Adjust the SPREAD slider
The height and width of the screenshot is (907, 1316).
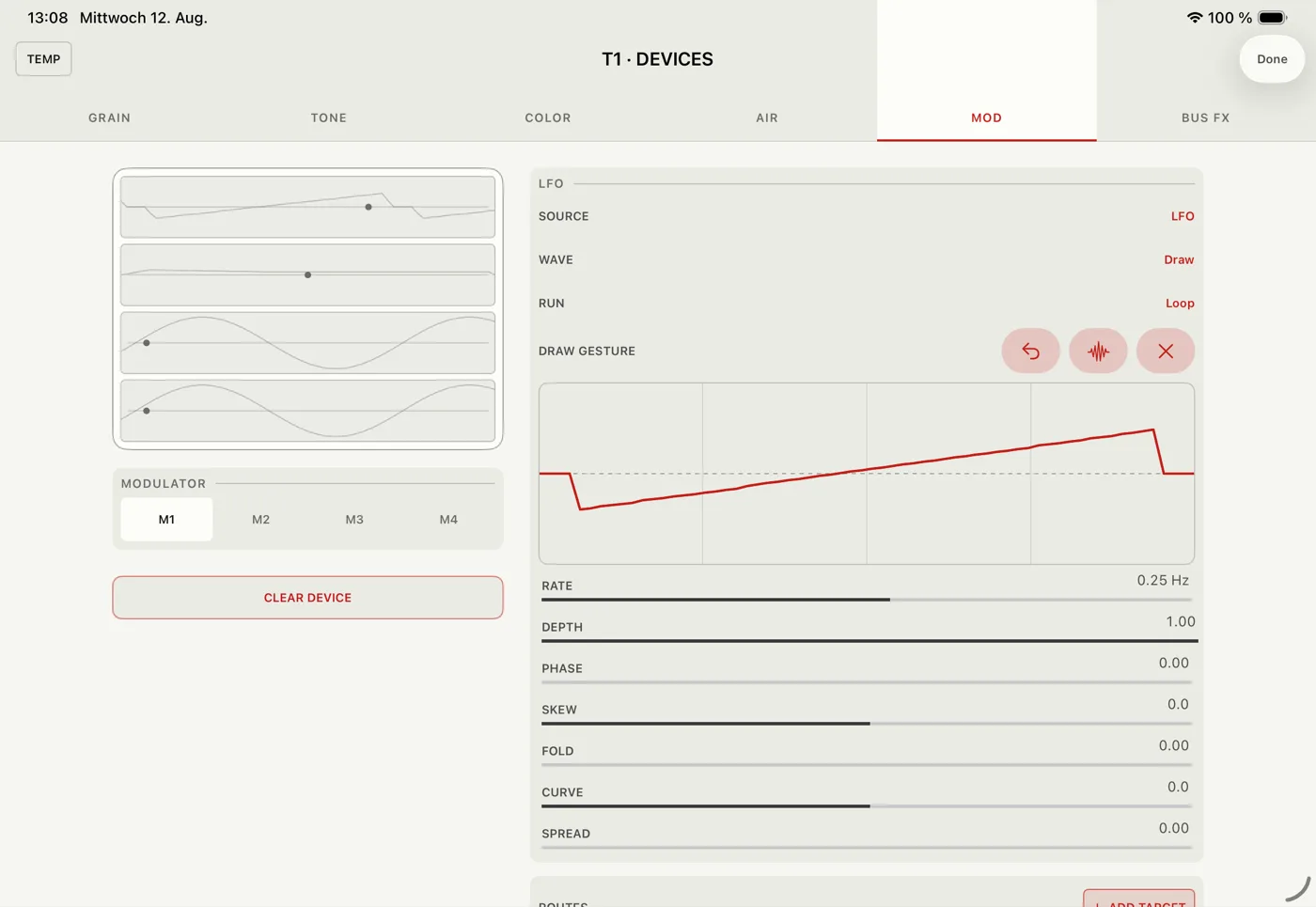click(867, 847)
